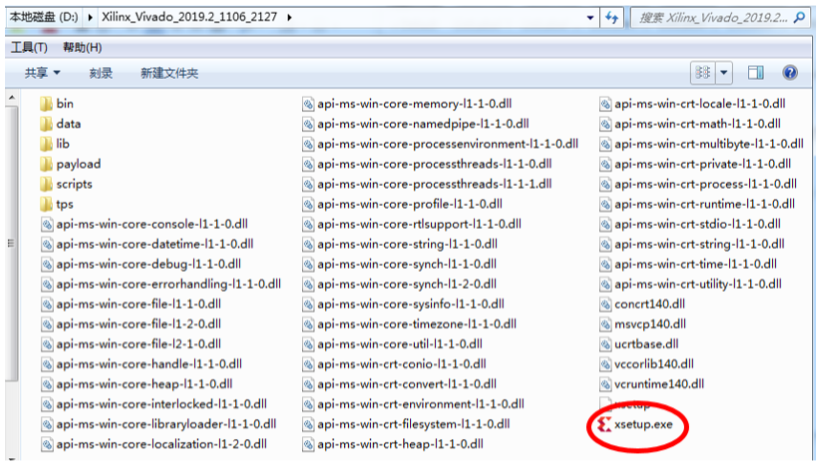
Task: Open the bin folder icon
Action: coord(46,104)
